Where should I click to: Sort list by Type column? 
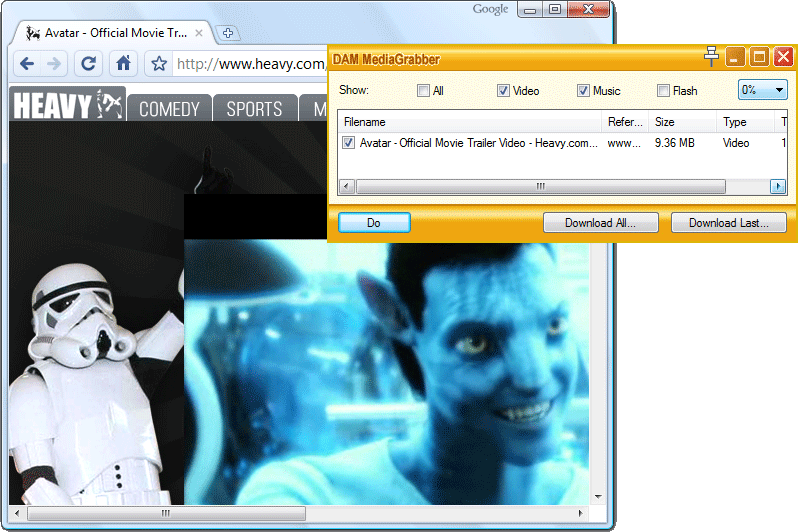click(x=746, y=122)
